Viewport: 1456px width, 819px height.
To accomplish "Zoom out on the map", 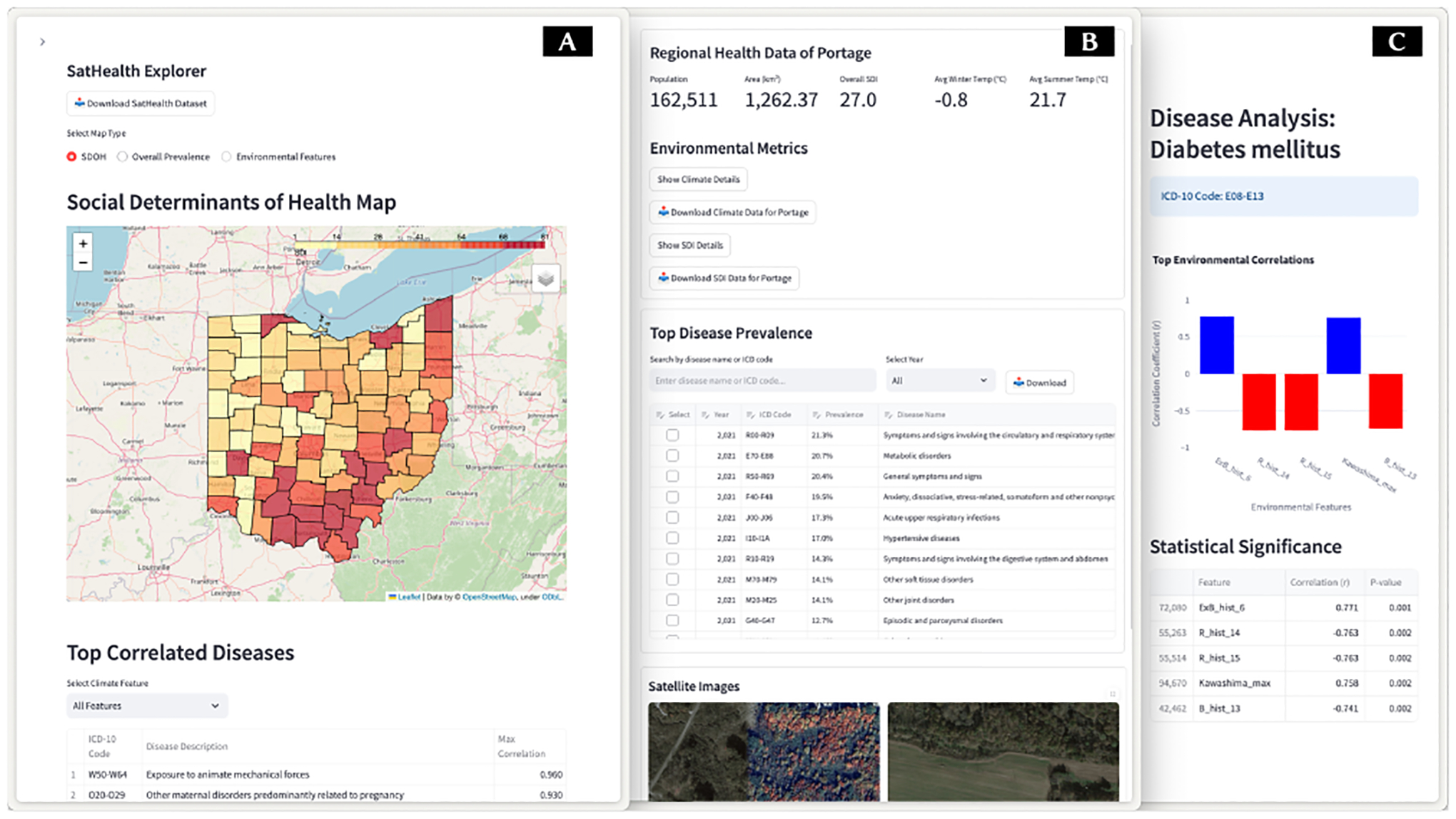I will click(83, 263).
